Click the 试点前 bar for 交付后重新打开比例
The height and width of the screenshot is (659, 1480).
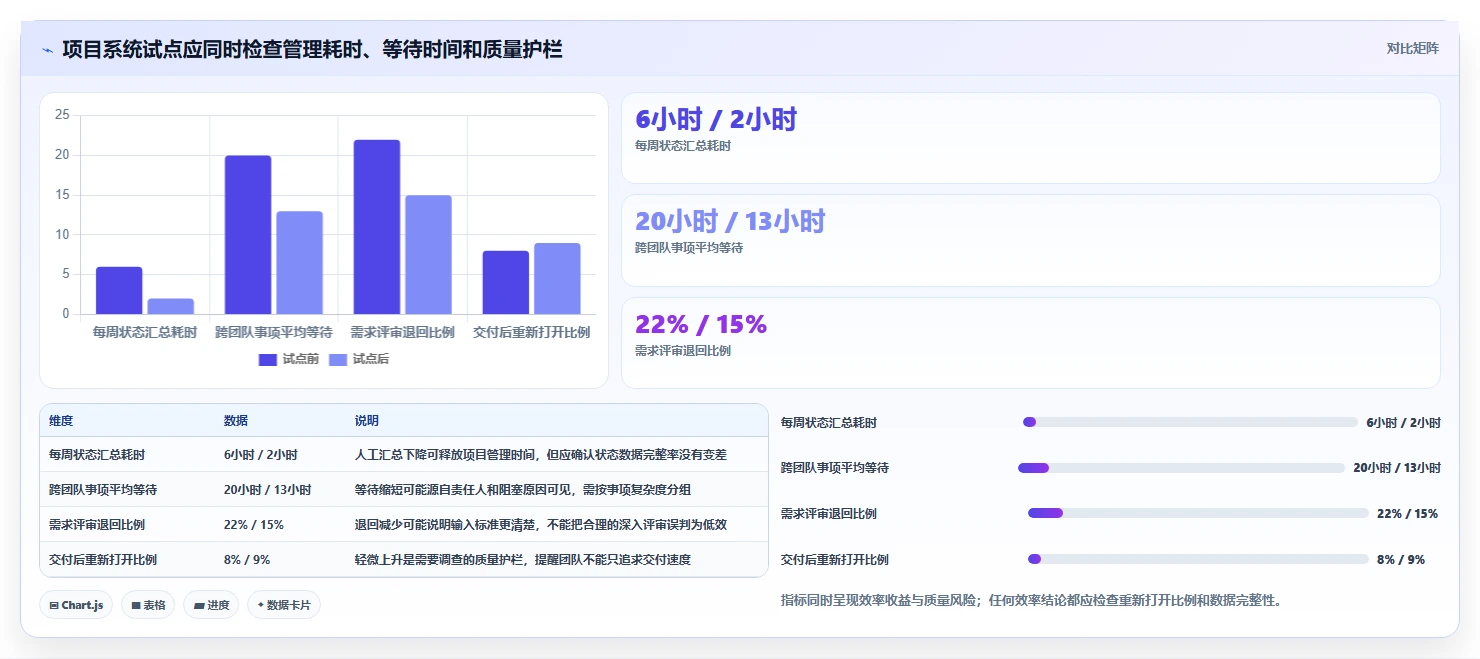click(x=506, y=283)
